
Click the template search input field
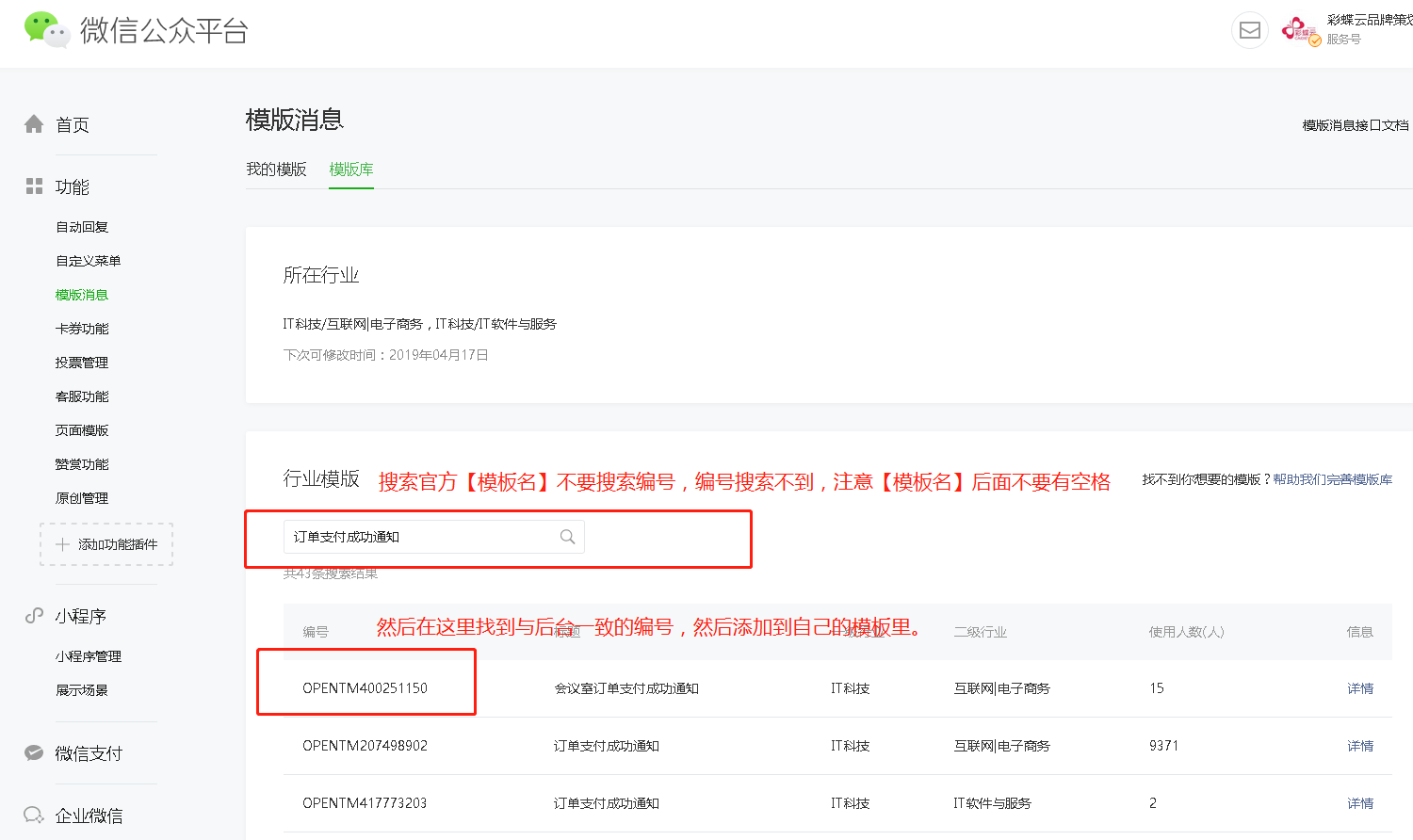[x=434, y=537]
